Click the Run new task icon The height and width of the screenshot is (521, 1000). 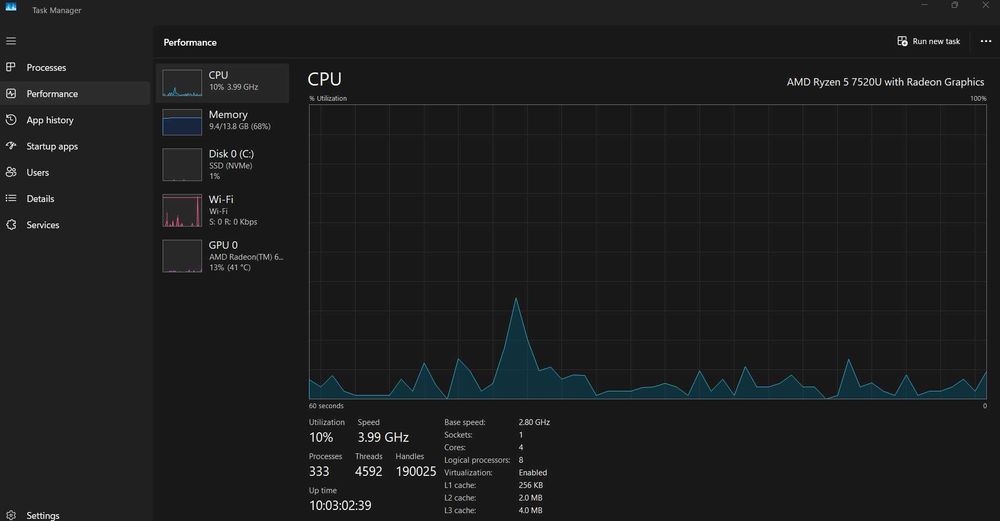point(902,41)
